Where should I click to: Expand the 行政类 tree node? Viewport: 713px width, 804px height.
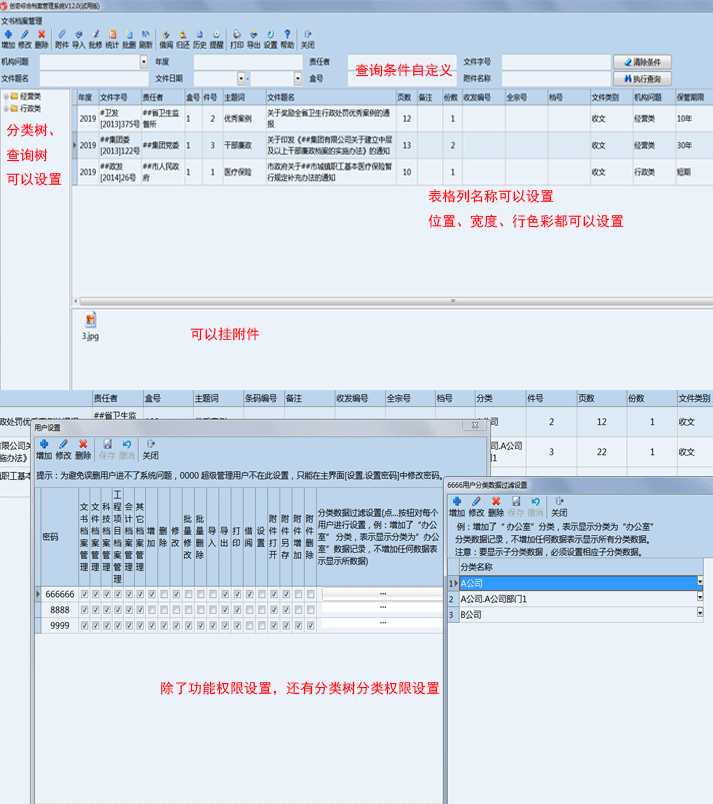click(6, 109)
